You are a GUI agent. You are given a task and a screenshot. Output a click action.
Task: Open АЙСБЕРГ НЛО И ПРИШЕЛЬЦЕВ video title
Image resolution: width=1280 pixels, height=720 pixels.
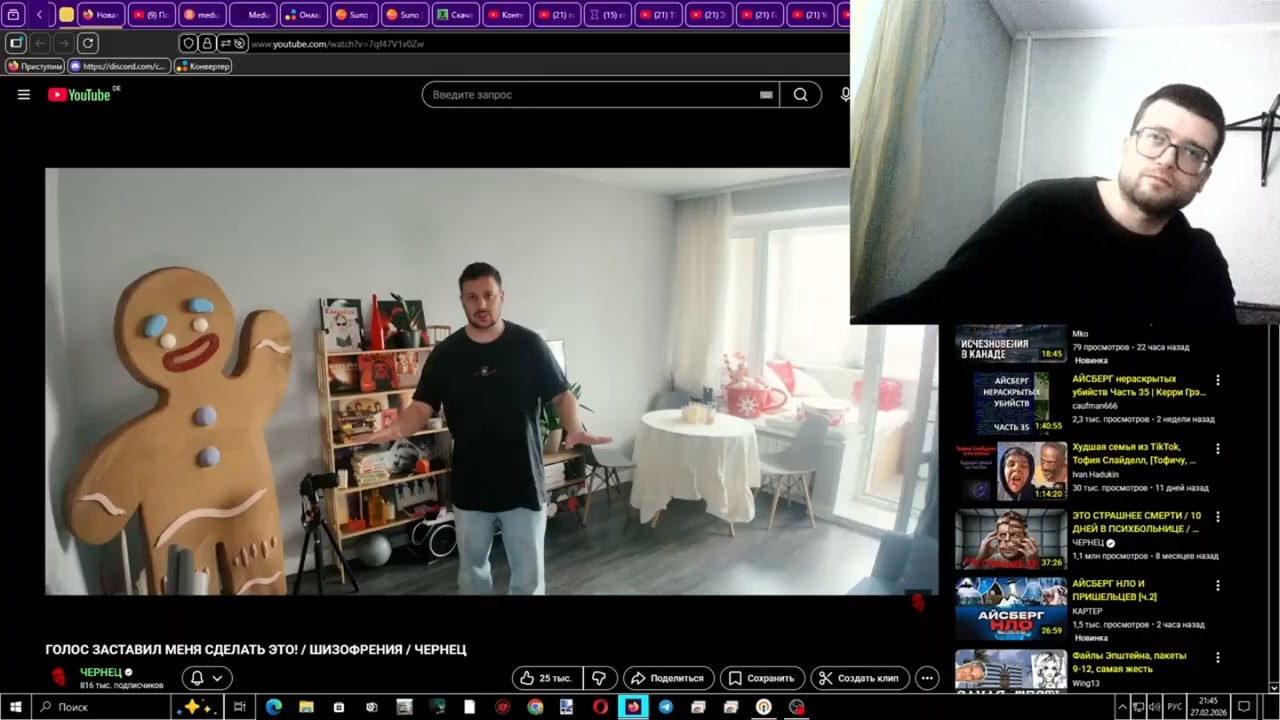[1115, 590]
